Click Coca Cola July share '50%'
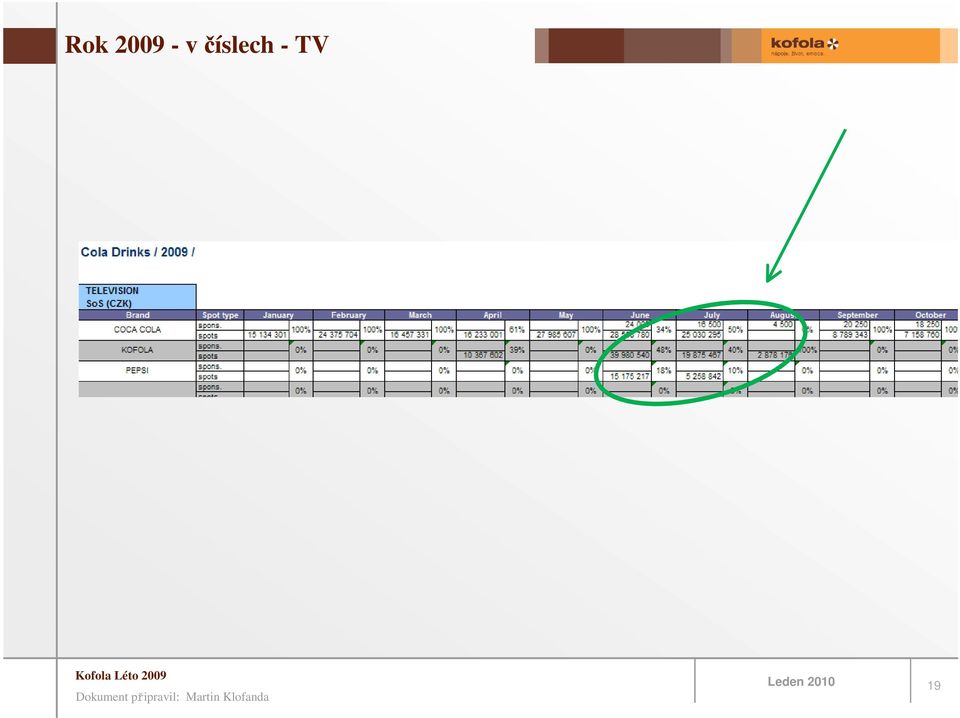Image resolution: width=960 pixels, height=718 pixels. (735, 330)
